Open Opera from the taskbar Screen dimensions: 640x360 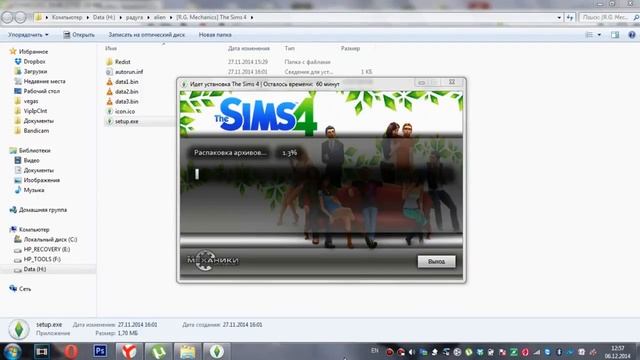(x=71, y=351)
